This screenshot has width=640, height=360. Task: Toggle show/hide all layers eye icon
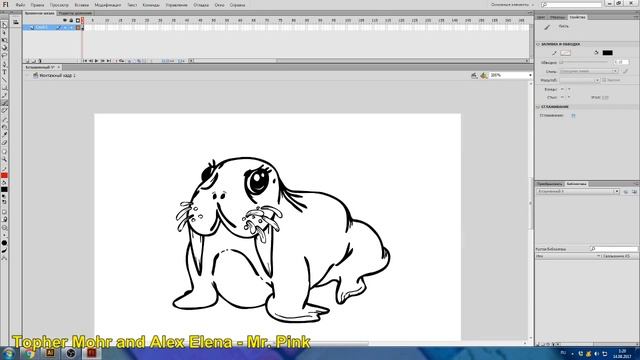(64, 20)
